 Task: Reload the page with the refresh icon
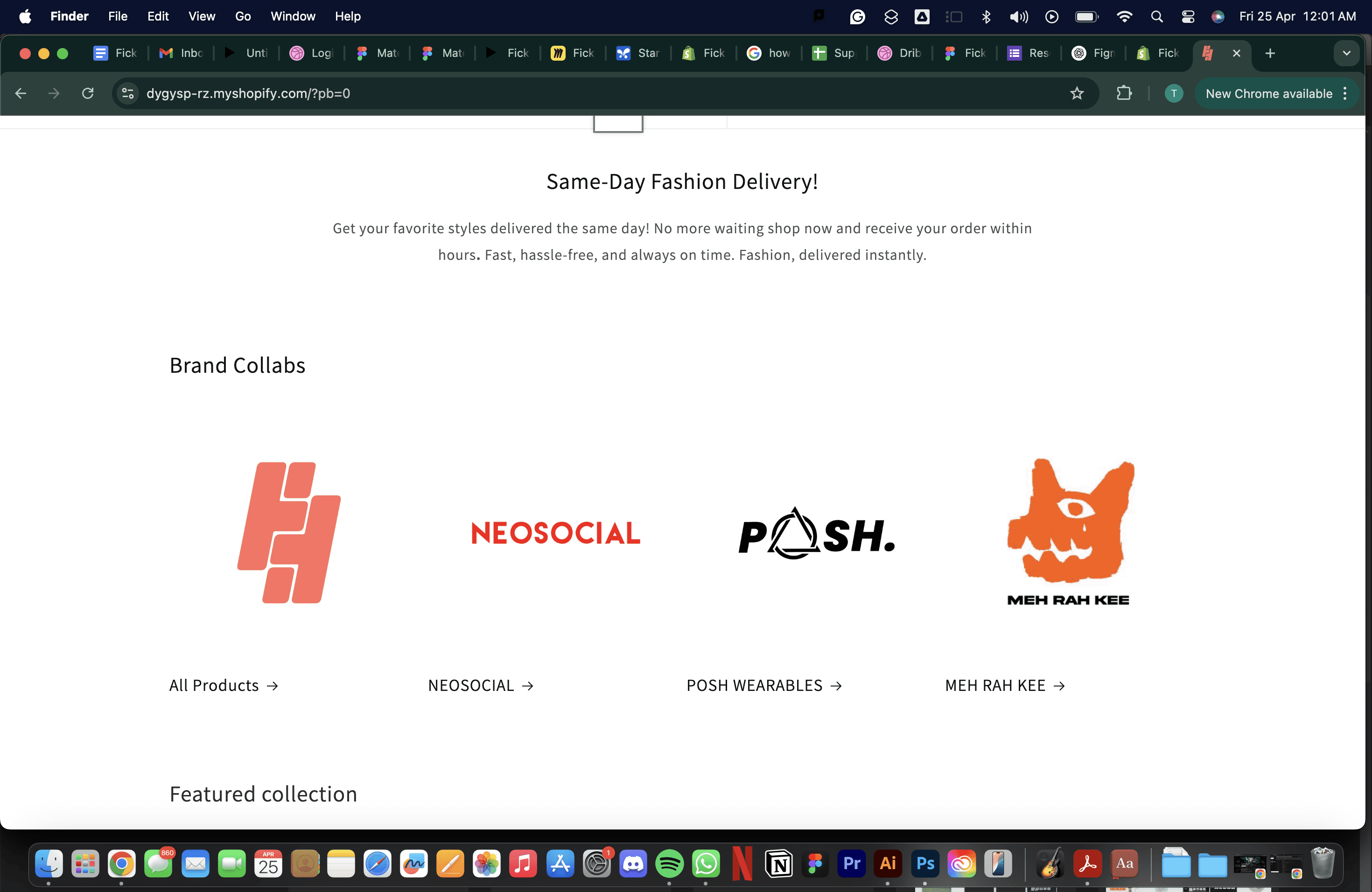click(x=88, y=93)
